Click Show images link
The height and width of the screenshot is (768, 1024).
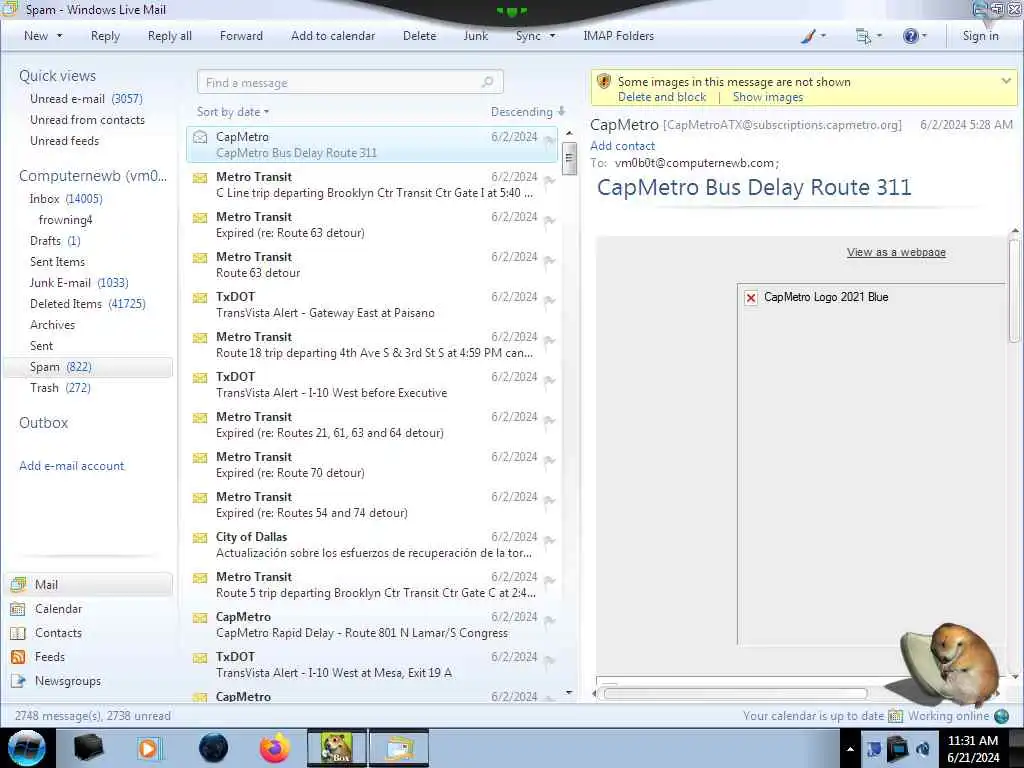[767, 97]
